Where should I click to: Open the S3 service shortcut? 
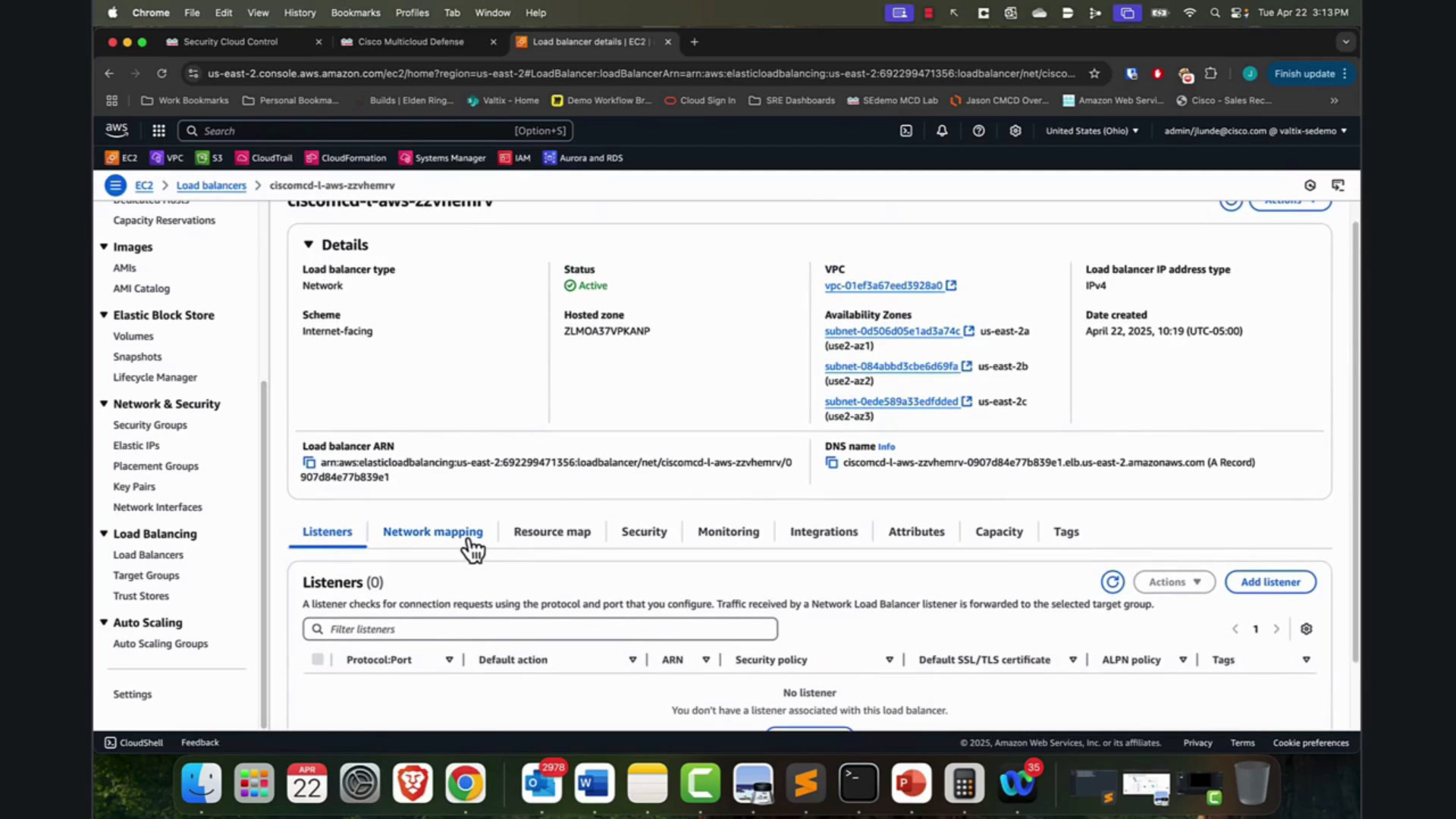tap(209, 158)
